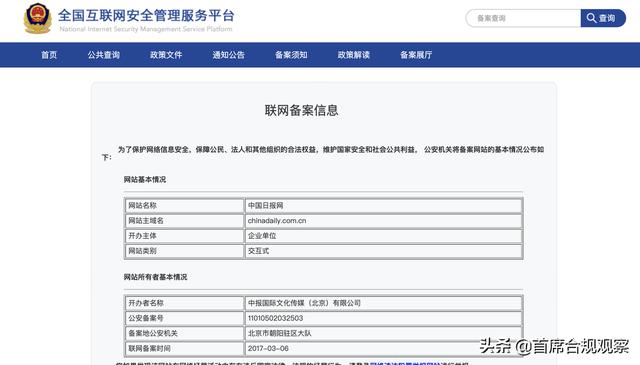Select the chinadaily.com.cn domain cell
640x365 pixels.
click(x=383, y=220)
